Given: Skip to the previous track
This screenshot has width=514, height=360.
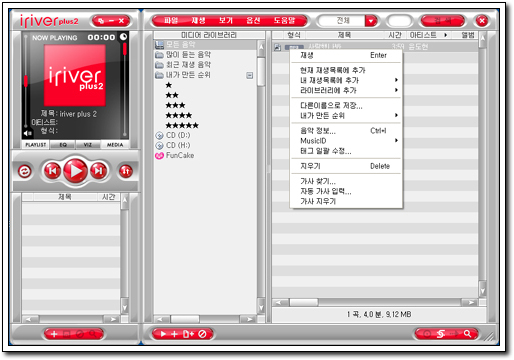Looking at the screenshot, I should coord(52,171).
